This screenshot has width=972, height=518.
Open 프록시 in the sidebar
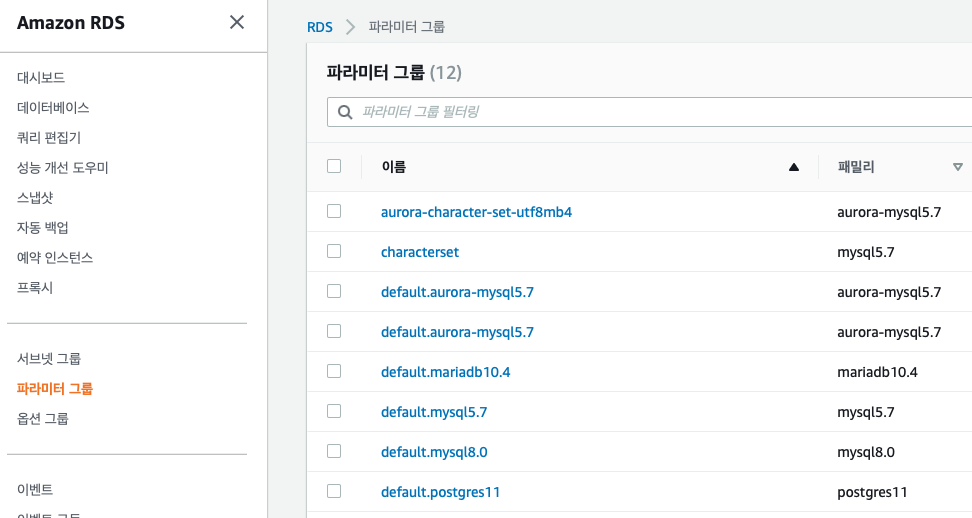click(35, 288)
